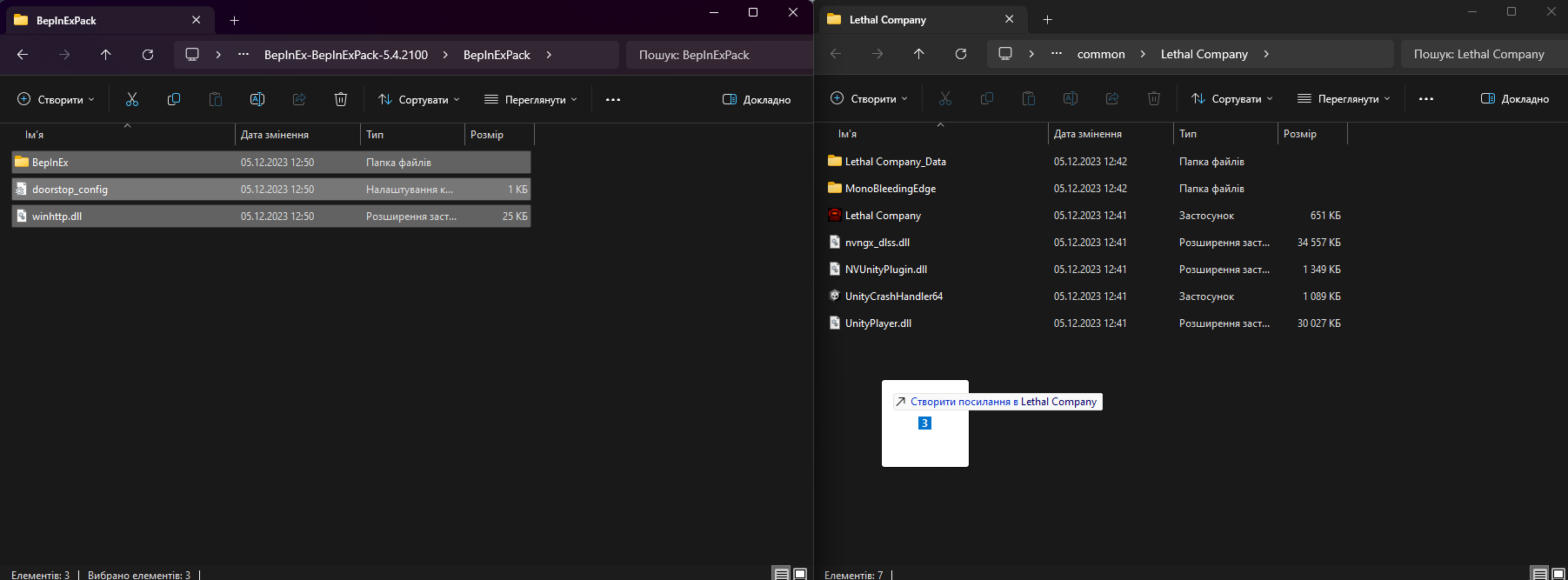The width and height of the screenshot is (1568, 580).
Task: Open BepInEx-BepInExPack-5.4.2100 breadcrumb
Action: click(x=346, y=55)
